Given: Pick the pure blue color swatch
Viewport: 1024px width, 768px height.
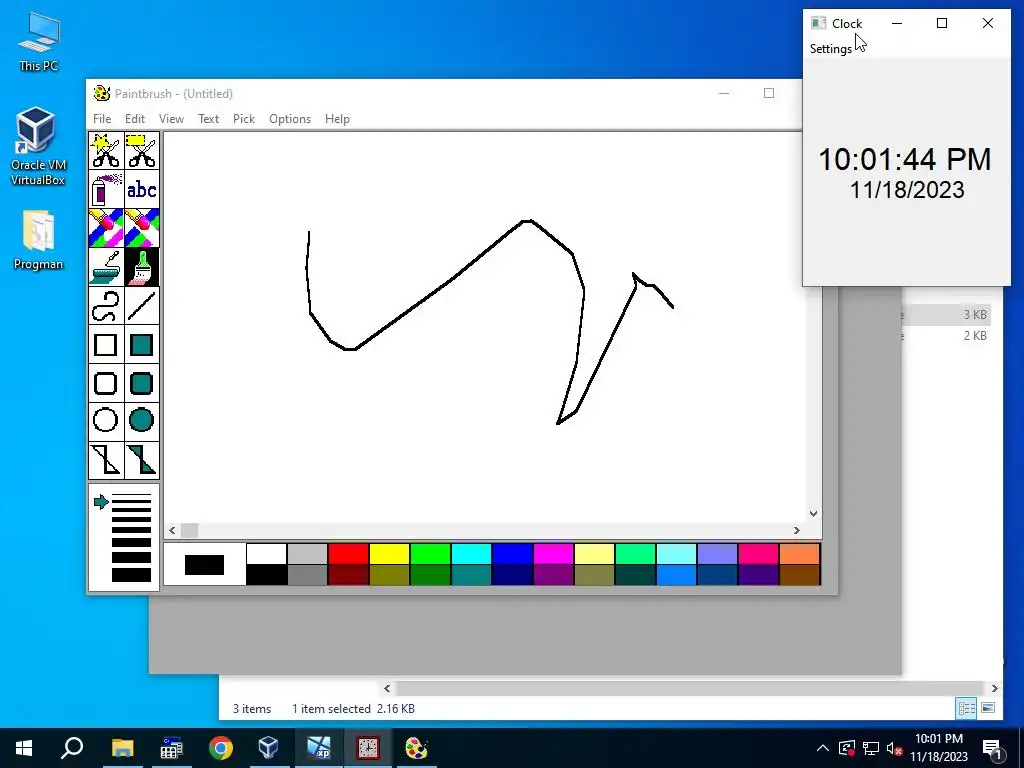Looking at the screenshot, I should 513,554.
